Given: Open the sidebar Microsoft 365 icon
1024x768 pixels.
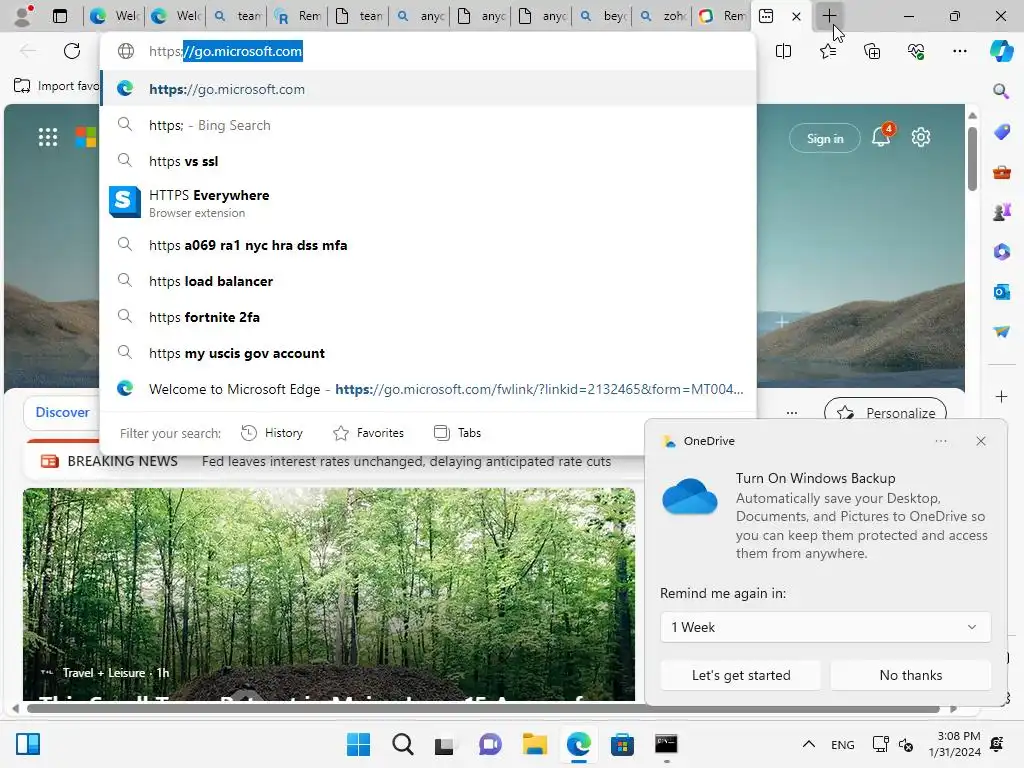Looking at the screenshot, I should (x=1001, y=252).
